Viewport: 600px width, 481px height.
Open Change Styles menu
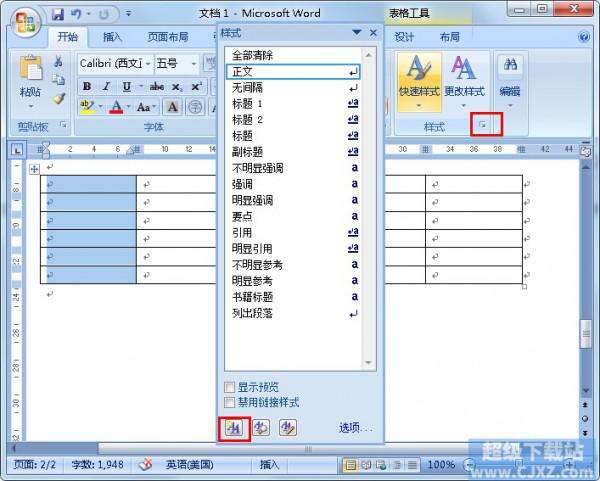click(x=464, y=82)
